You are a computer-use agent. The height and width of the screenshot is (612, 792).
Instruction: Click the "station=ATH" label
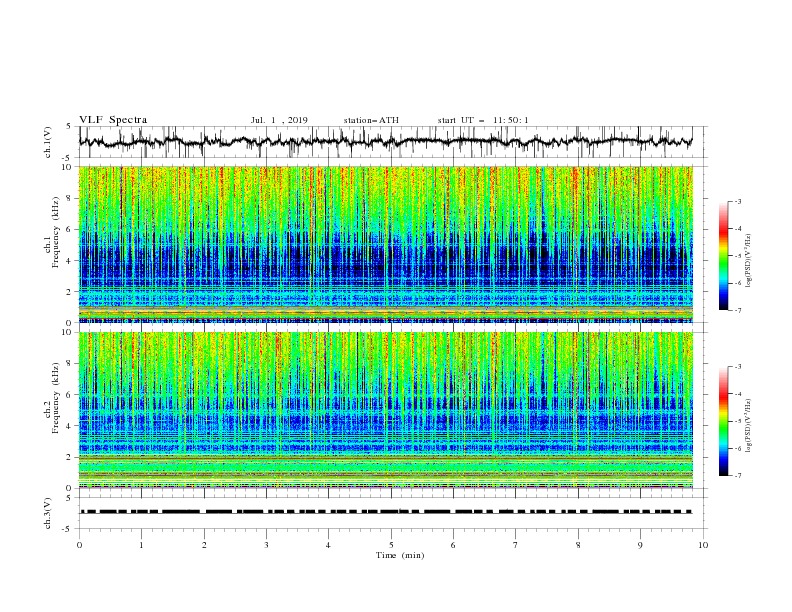(371, 120)
